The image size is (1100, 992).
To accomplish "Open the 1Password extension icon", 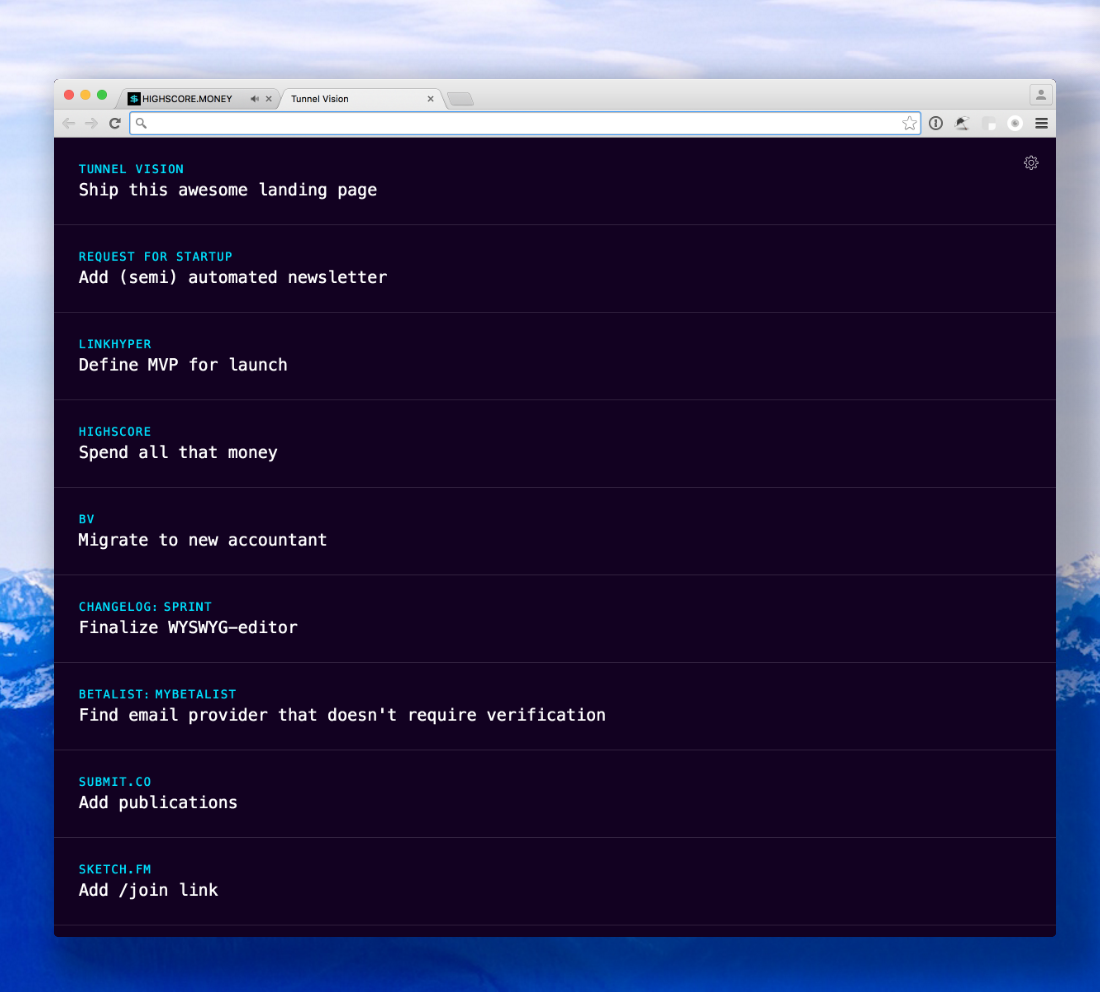I will point(936,123).
